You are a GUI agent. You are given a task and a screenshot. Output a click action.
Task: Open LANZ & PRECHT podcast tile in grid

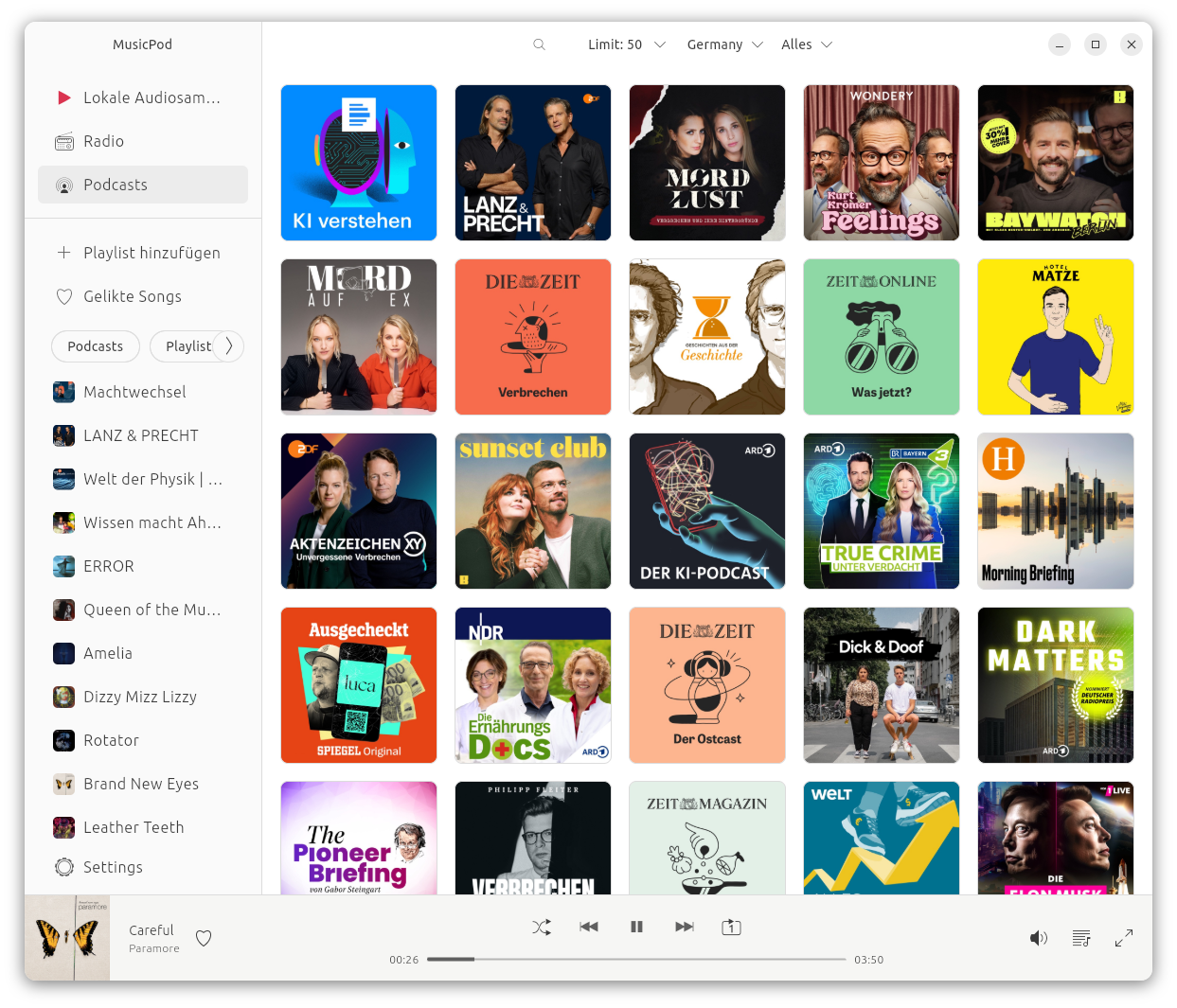[533, 163]
